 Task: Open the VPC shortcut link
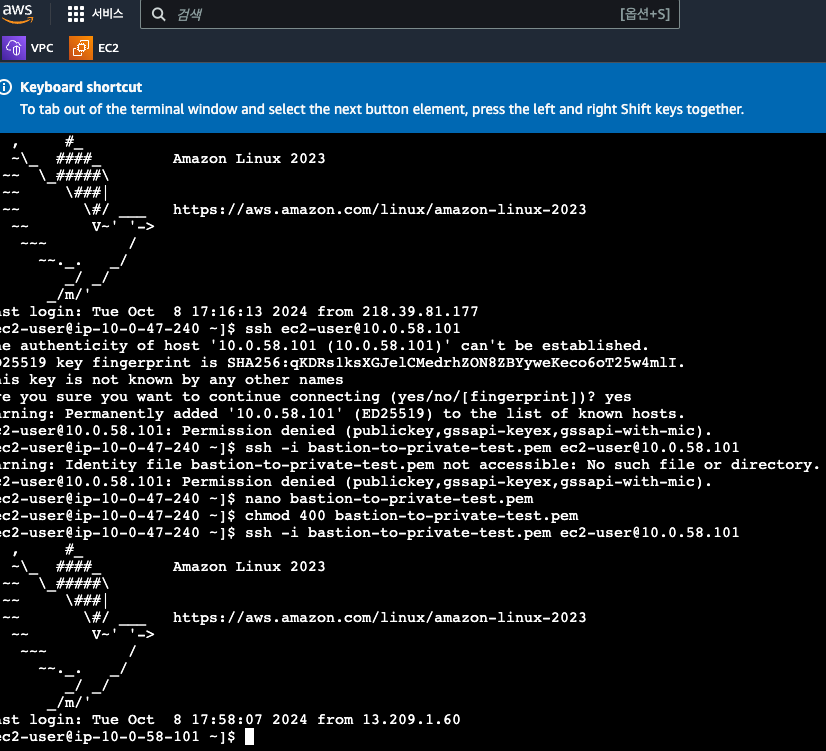pos(42,48)
